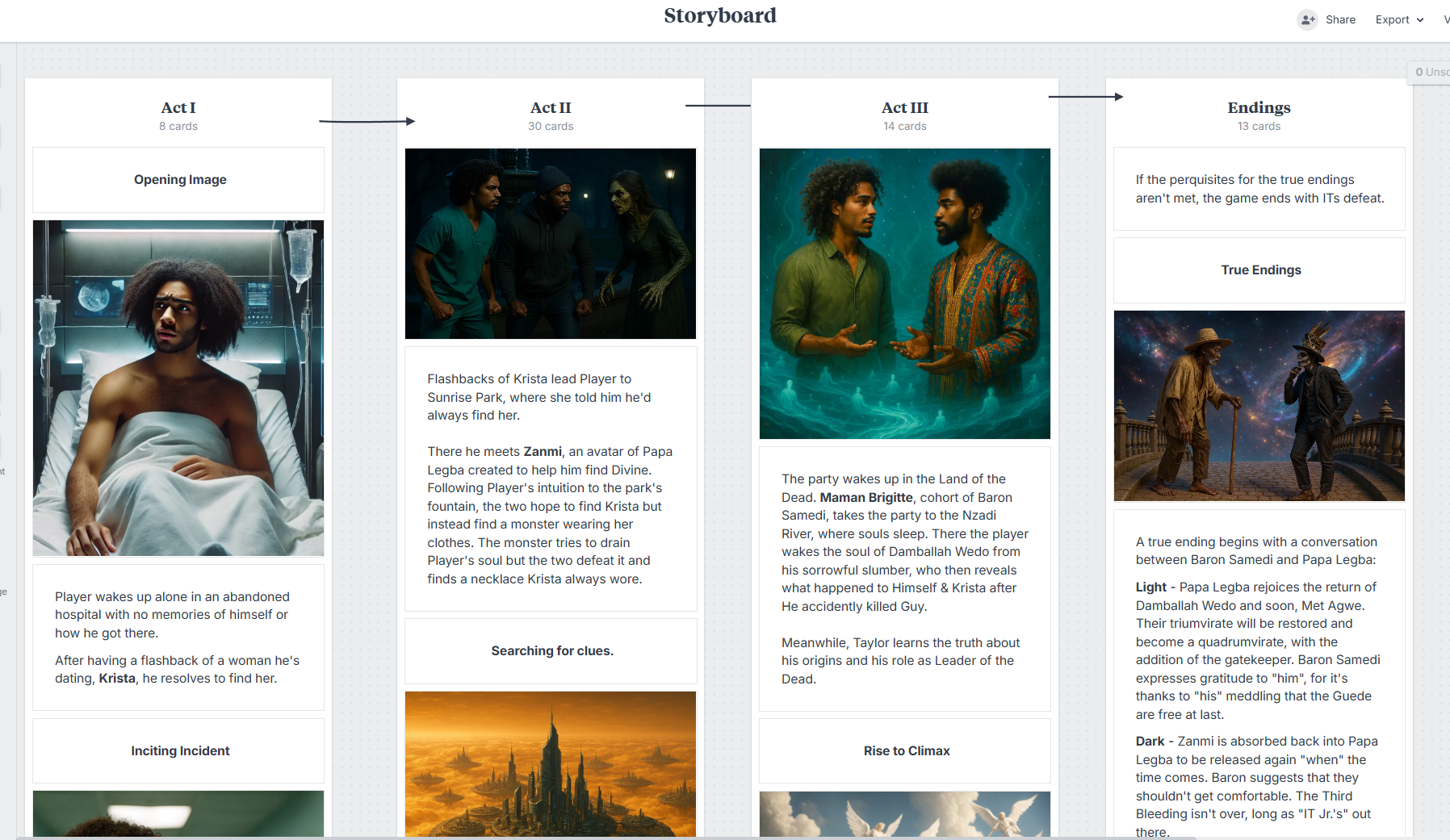The image size is (1450, 840).
Task: Open the monster confrontation image in Act II
Action: 551,244
